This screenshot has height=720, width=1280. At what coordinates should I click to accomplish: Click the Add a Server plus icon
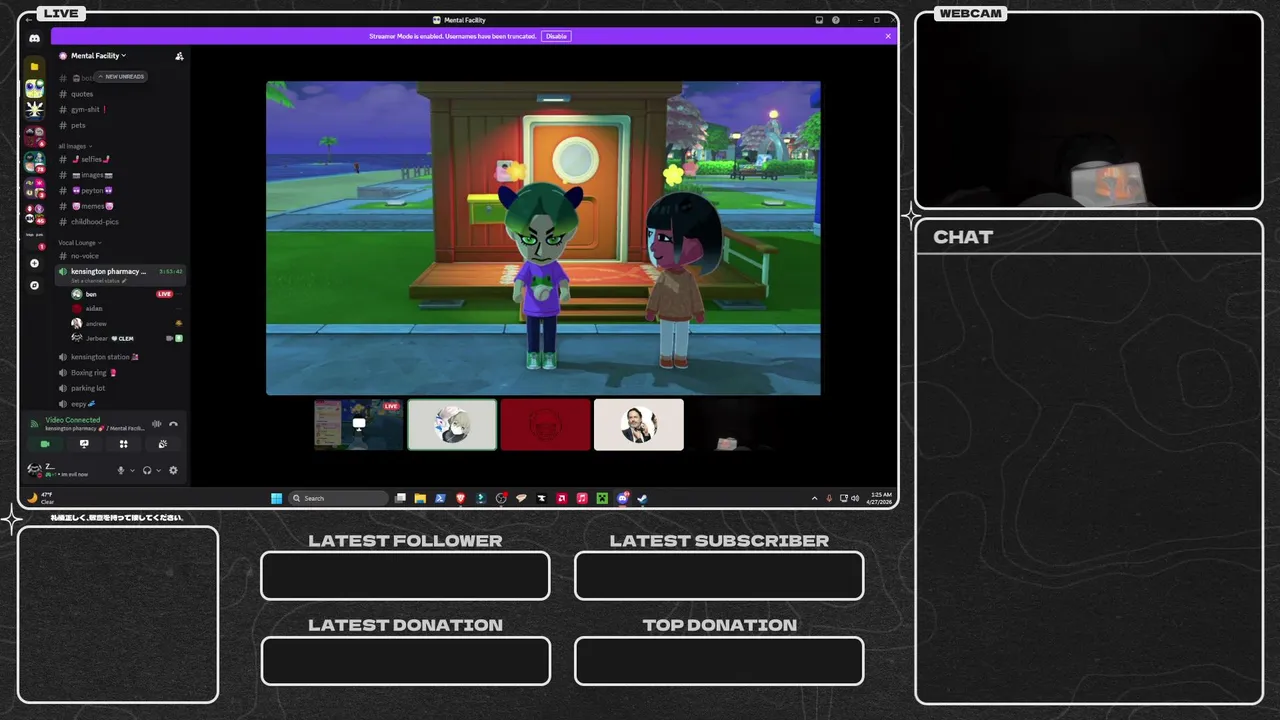34,263
